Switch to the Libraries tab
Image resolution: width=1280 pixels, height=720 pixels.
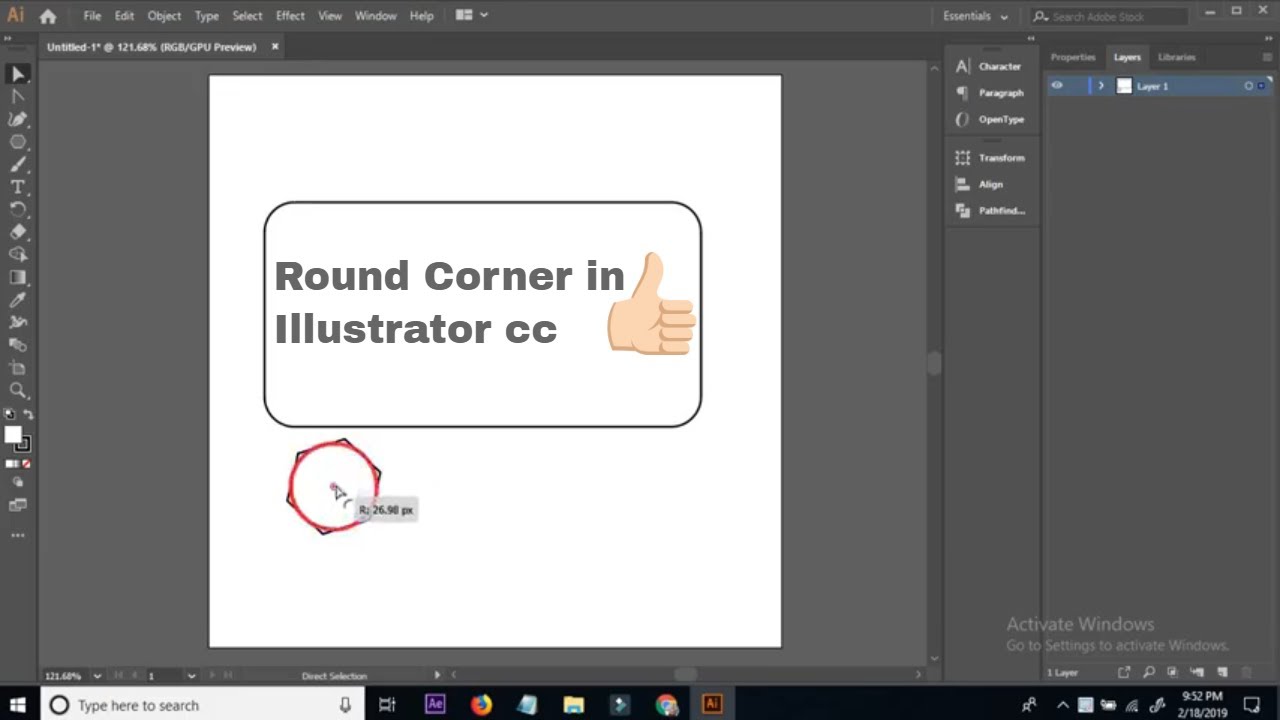pos(1177,57)
